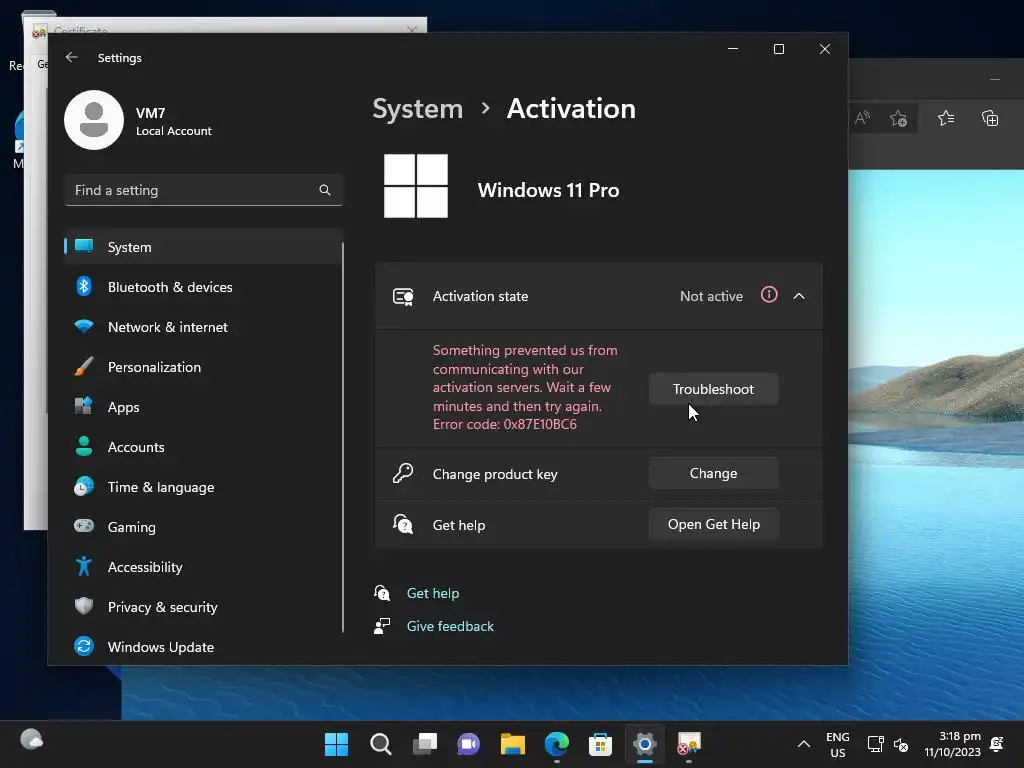Open Network & internet settings
1024x768 pixels.
203,327
